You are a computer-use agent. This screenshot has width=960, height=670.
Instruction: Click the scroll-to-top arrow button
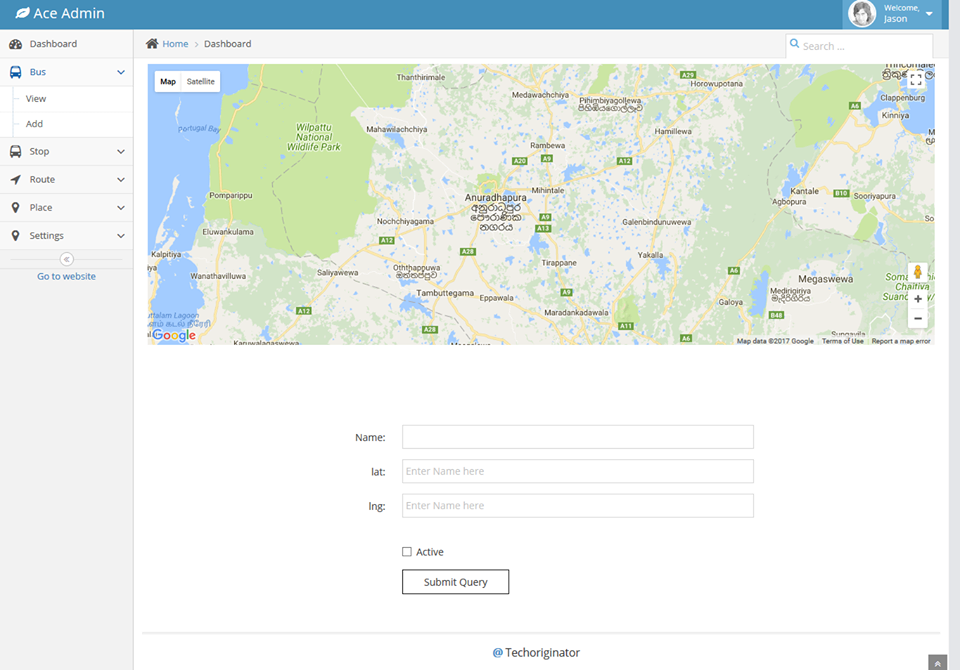pyautogui.click(x=937, y=663)
